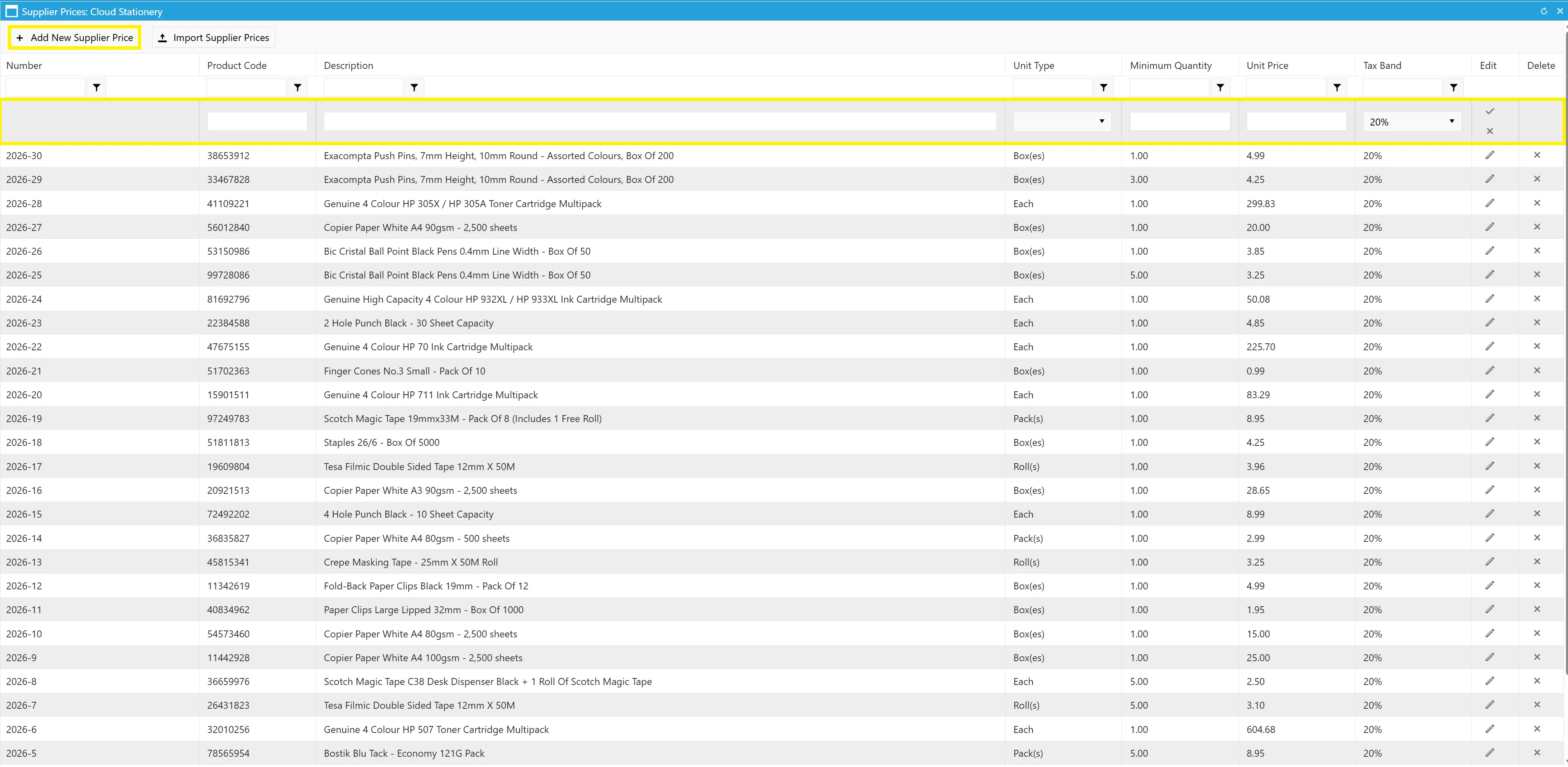Click the new row Description input
This screenshot has height=767, width=1568.
pos(660,122)
